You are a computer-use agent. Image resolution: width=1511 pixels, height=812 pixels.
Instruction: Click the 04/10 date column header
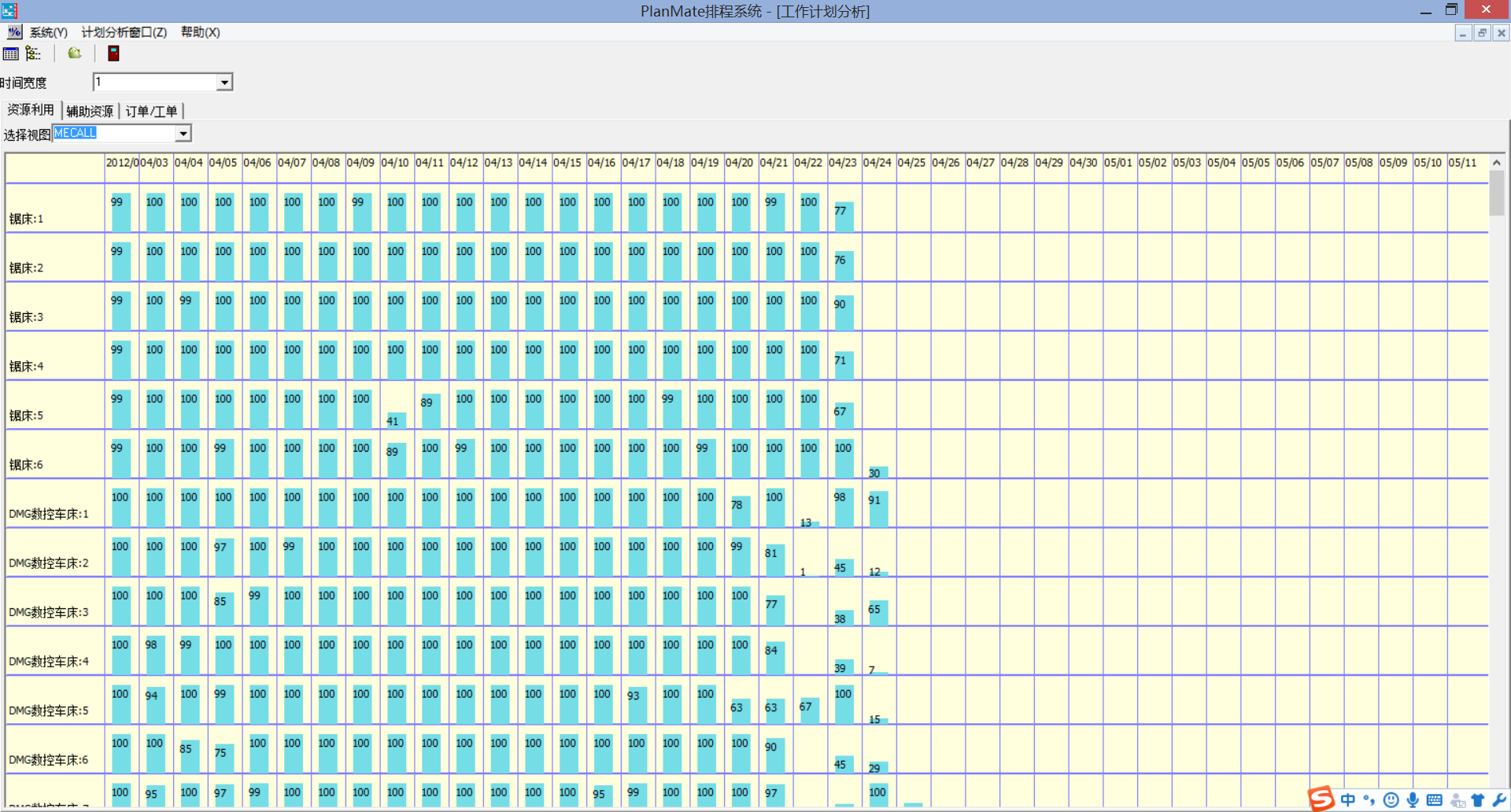click(x=395, y=163)
